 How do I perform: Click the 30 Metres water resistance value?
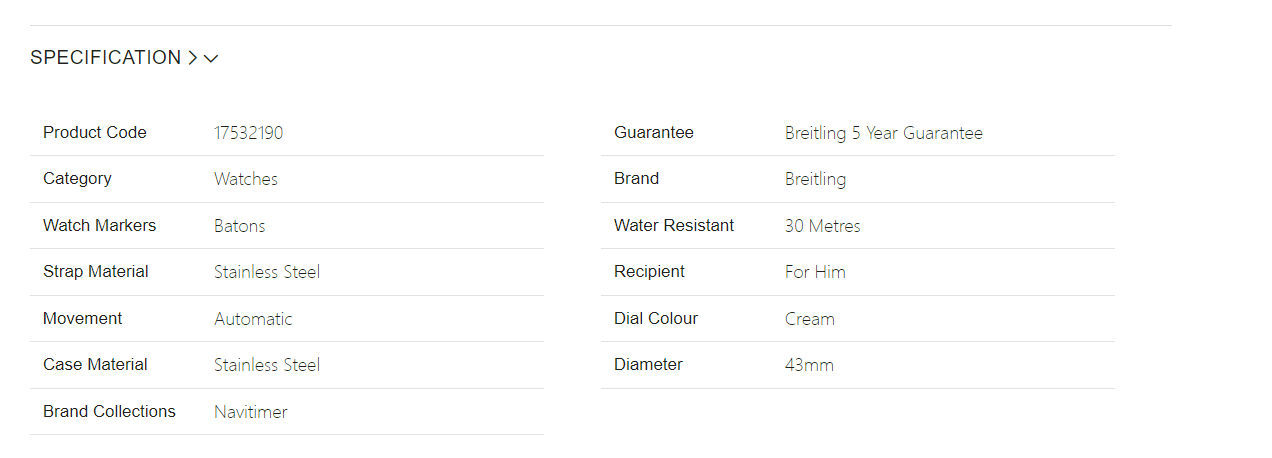pyautogui.click(x=822, y=226)
